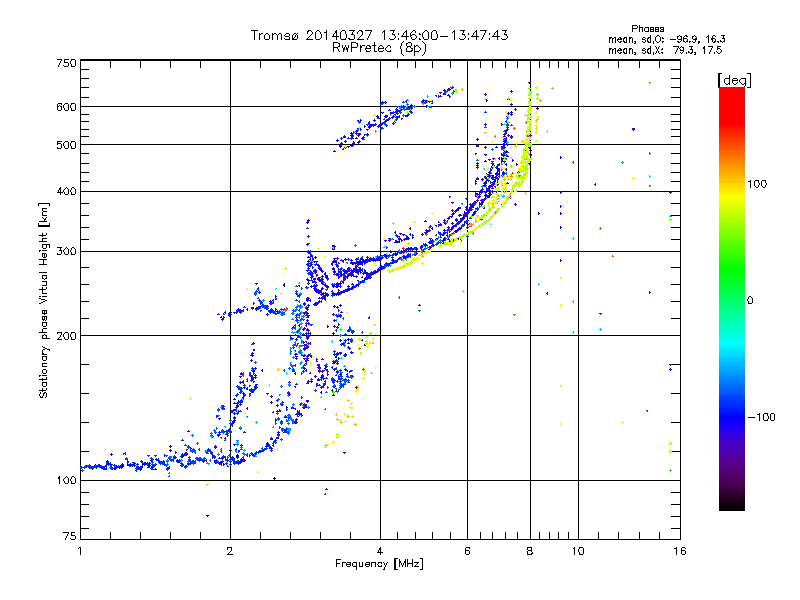Click colorbar tick label '0'

point(750,301)
